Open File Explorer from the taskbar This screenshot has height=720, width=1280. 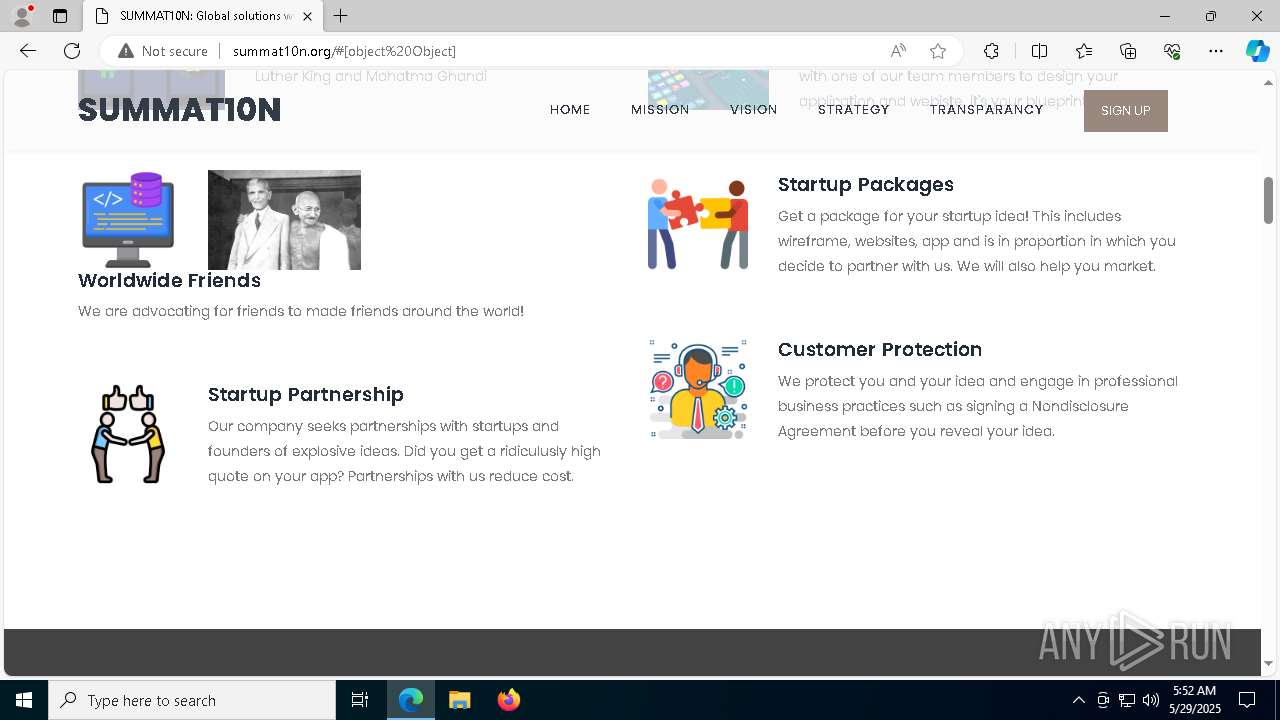tap(460, 700)
